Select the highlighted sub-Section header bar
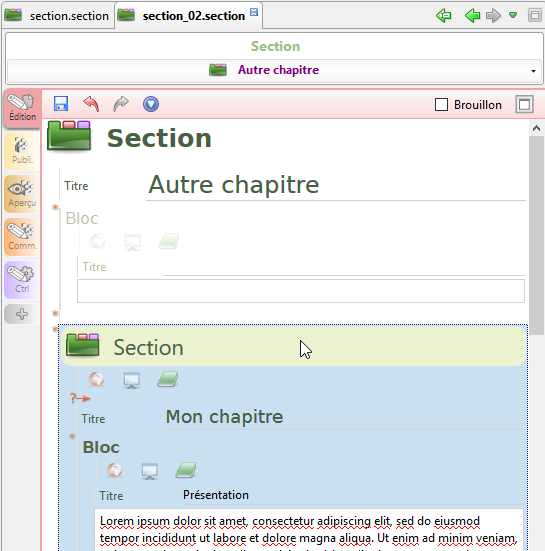The width and height of the screenshot is (545, 551). (294, 346)
